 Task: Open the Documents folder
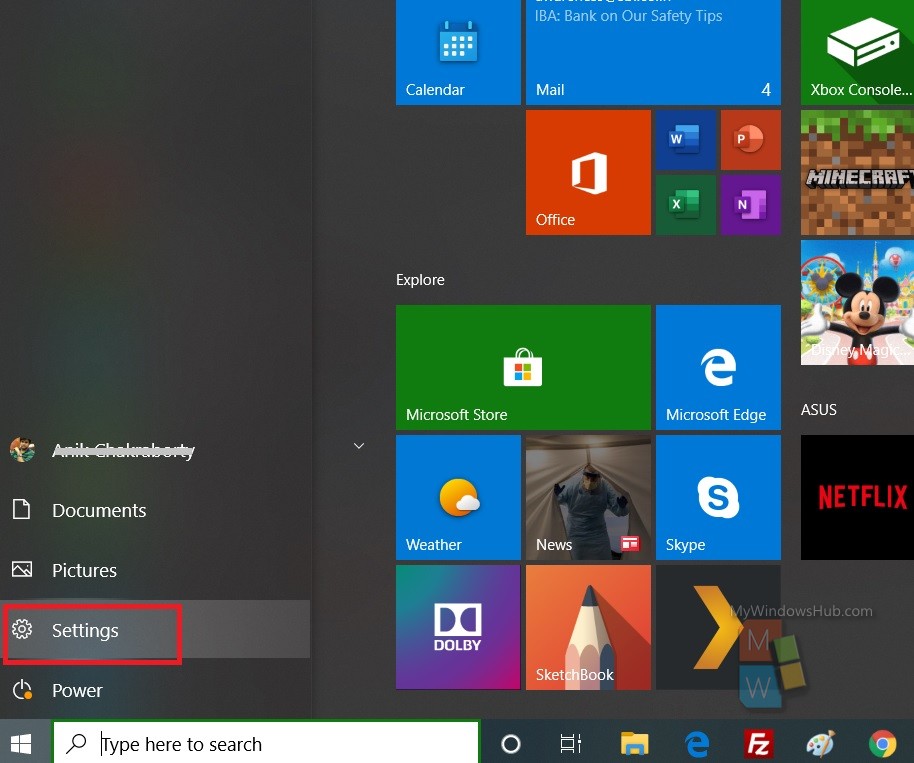point(155,510)
